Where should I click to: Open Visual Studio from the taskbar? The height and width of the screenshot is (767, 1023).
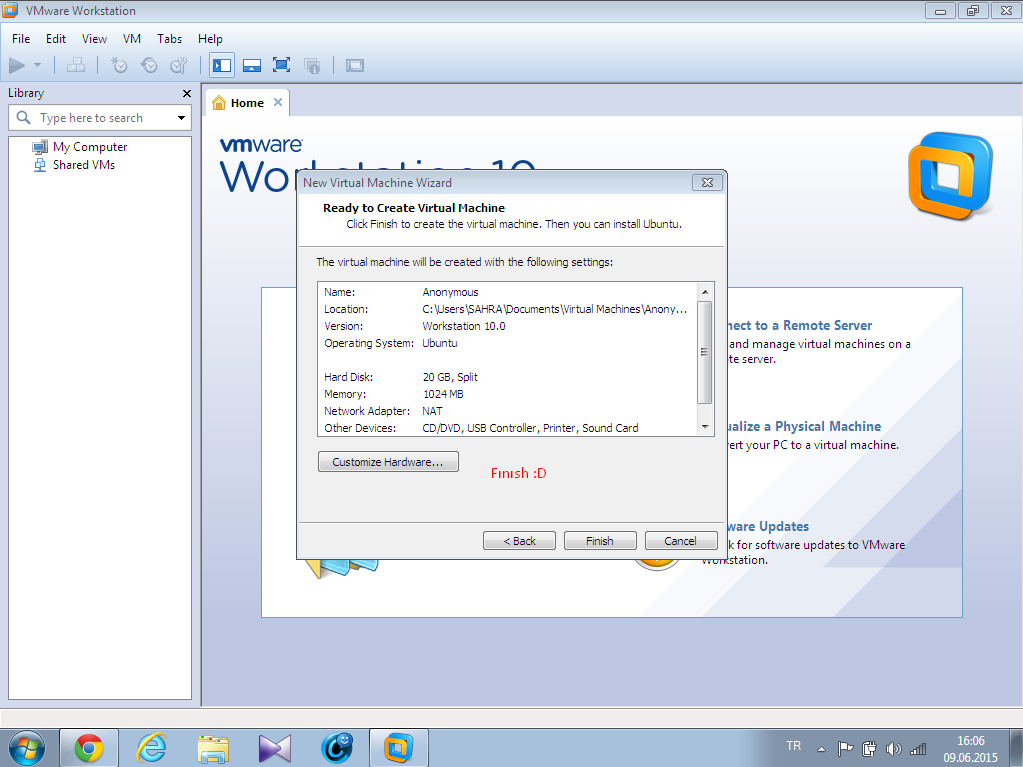275,748
